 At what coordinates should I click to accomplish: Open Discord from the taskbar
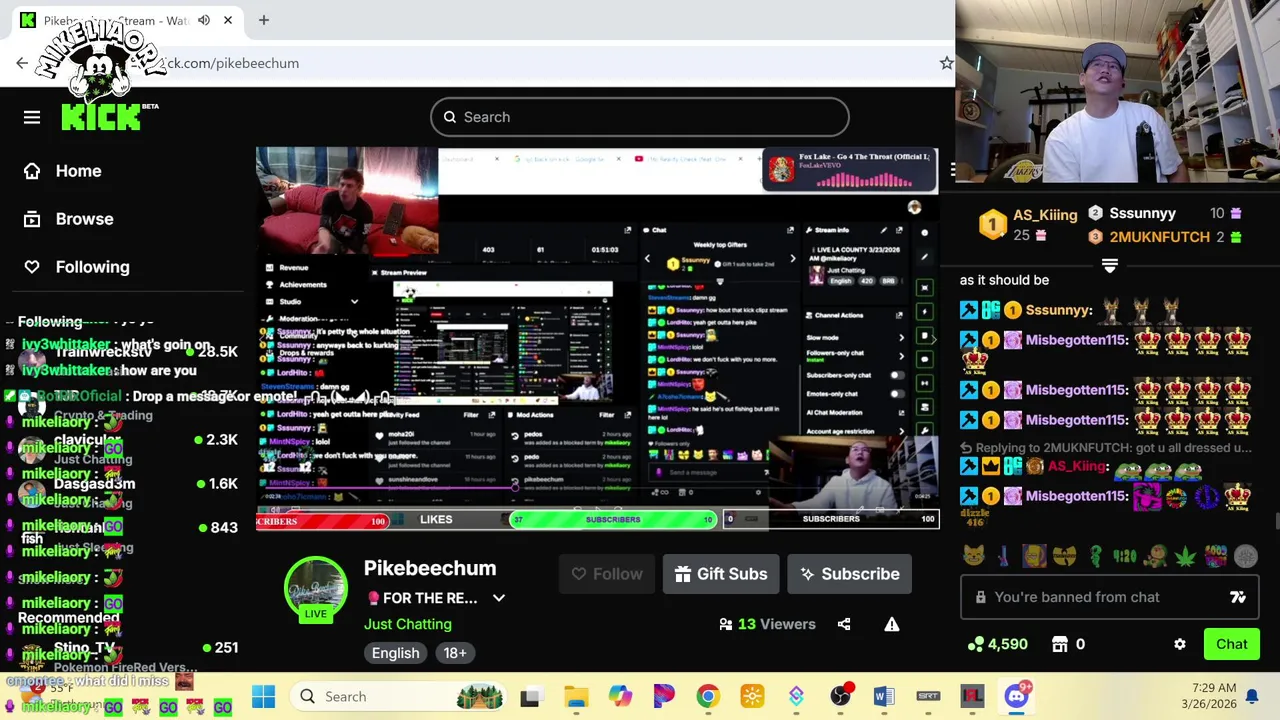click(1016, 697)
